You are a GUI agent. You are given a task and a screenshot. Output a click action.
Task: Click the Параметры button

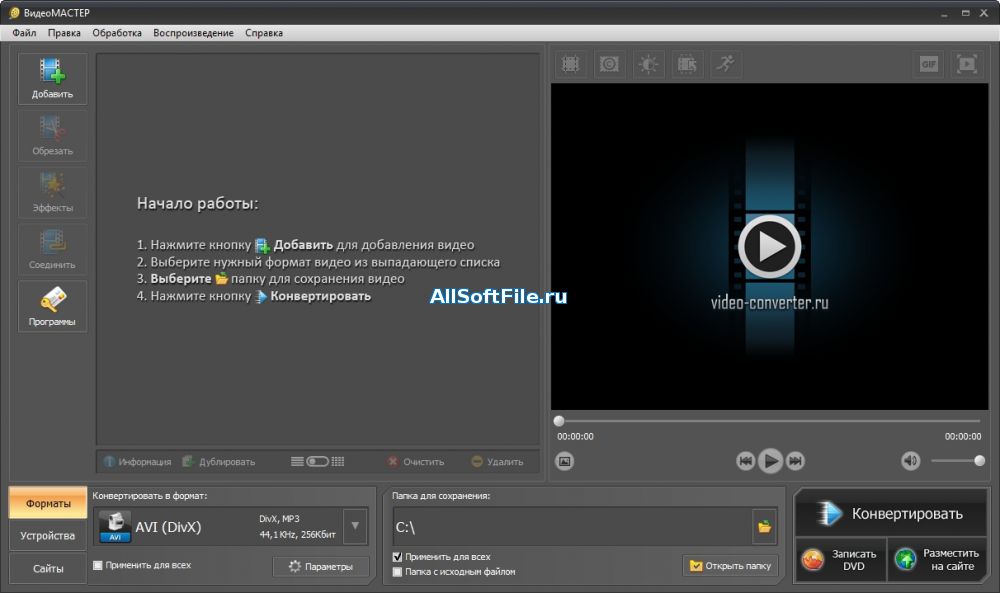(321, 566)
